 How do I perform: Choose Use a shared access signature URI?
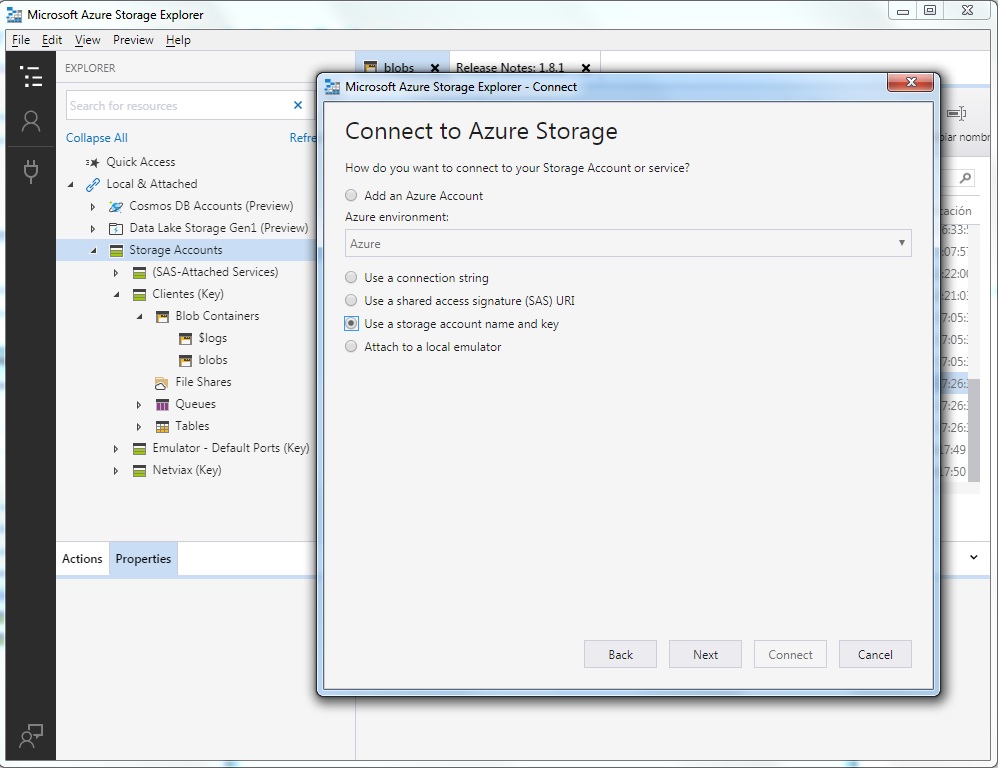(x=351, y=300)
